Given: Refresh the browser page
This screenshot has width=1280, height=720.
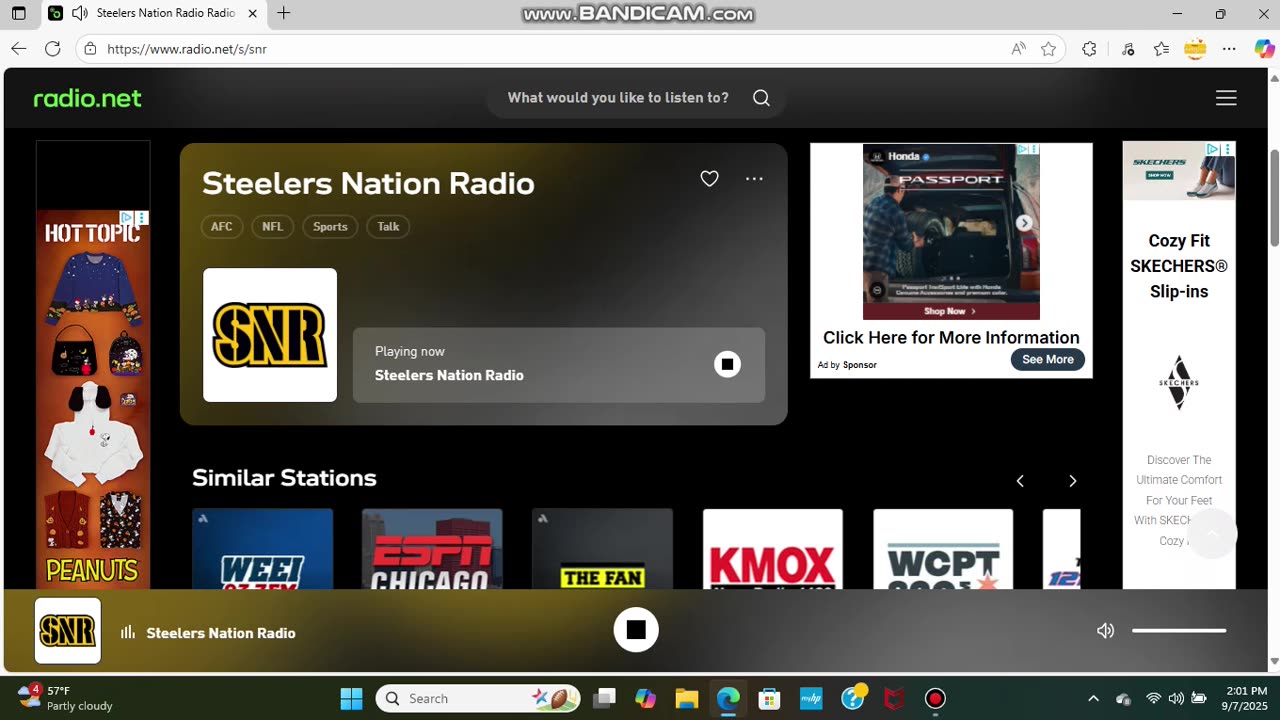Looking at the screenshot, I should coord(53,48).
